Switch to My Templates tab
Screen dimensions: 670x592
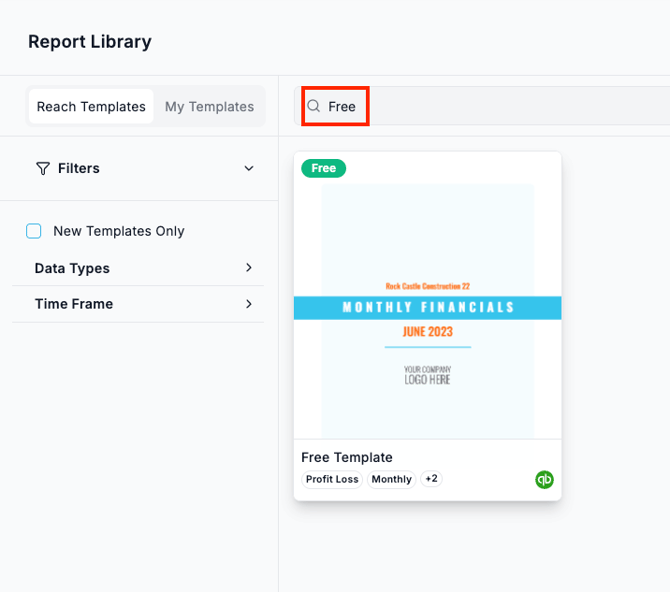(x=209, y=106)
